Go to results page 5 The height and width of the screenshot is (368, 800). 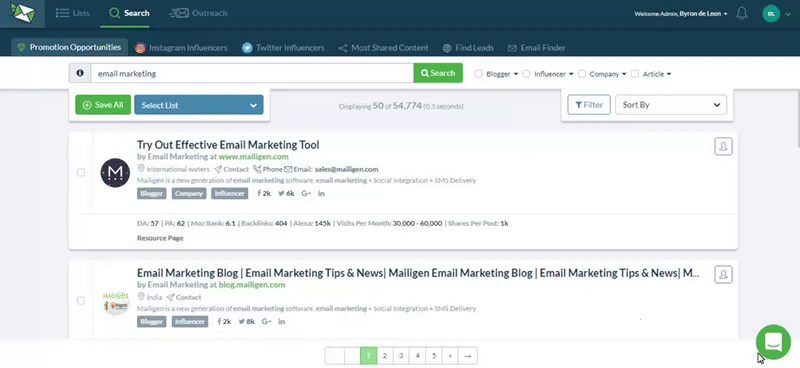click(434, 356)
